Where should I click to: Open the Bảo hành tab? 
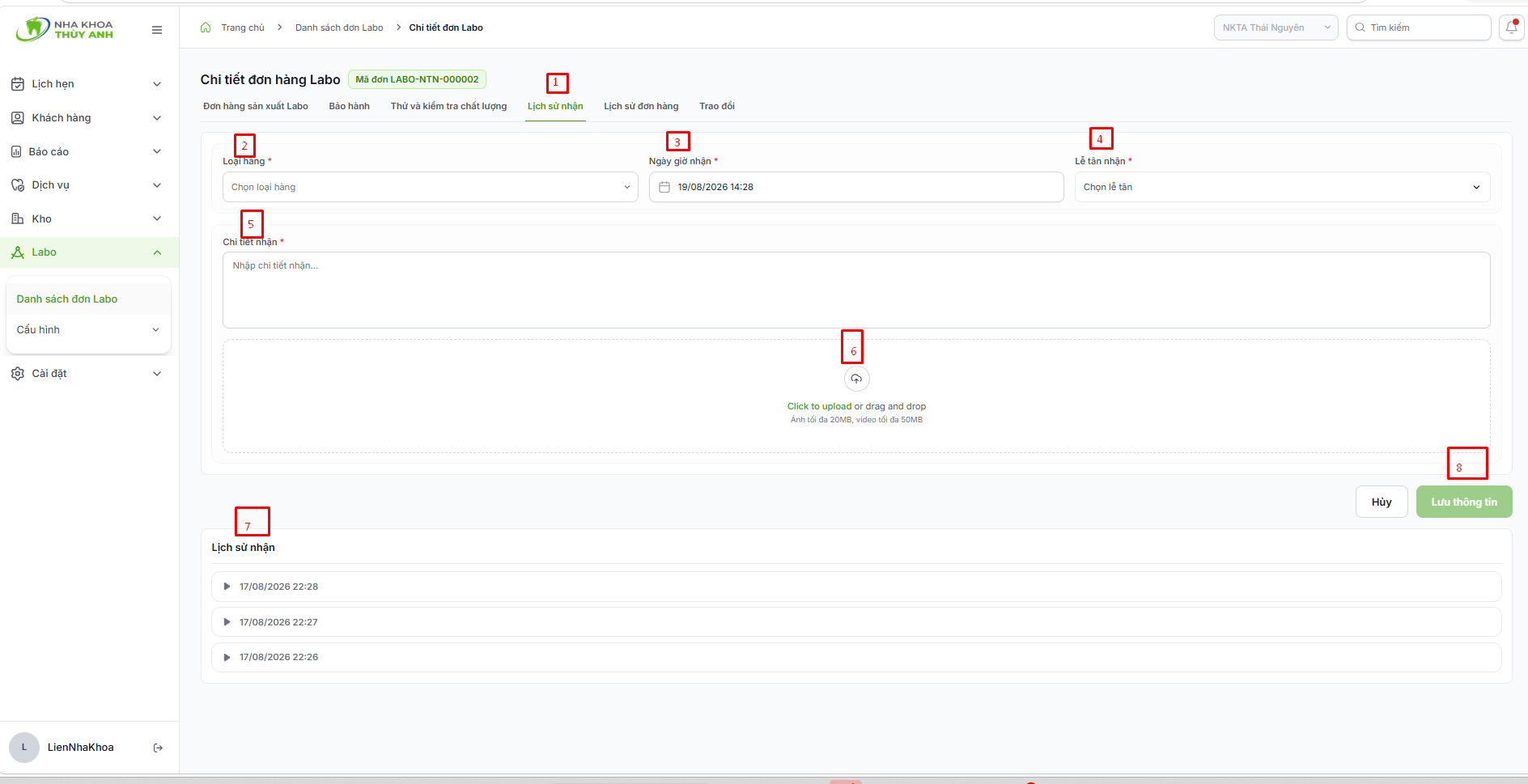(350, 106)
